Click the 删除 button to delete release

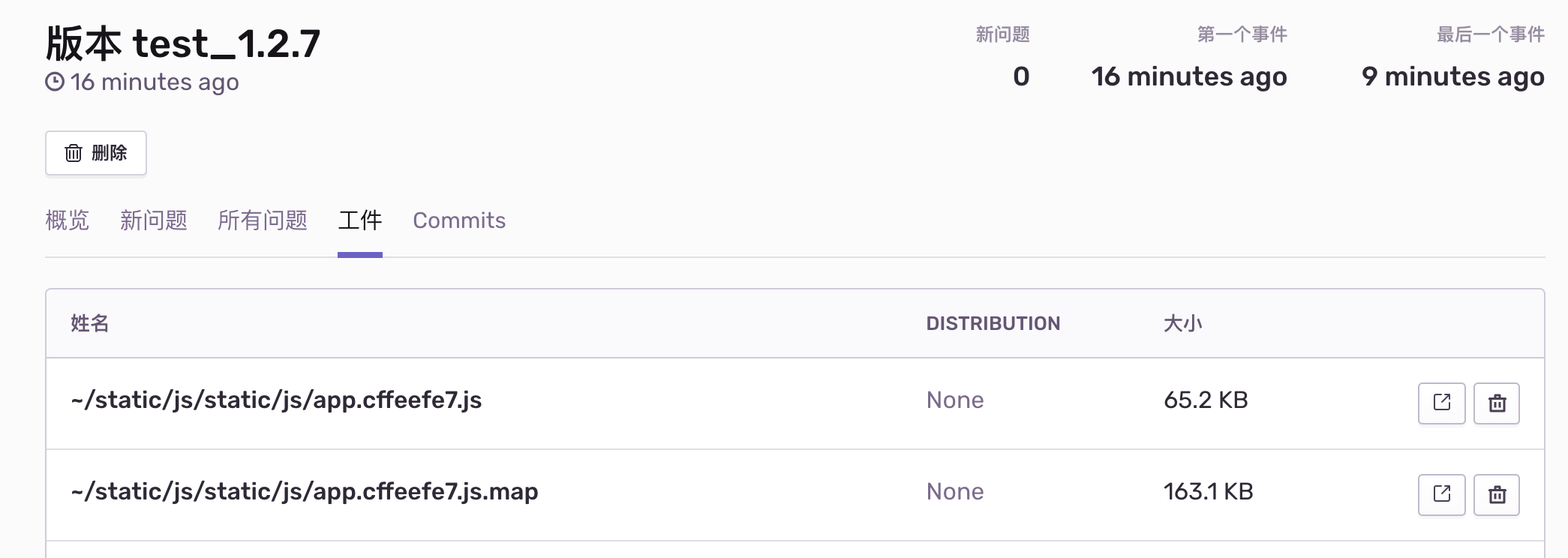tap(96, 153)
